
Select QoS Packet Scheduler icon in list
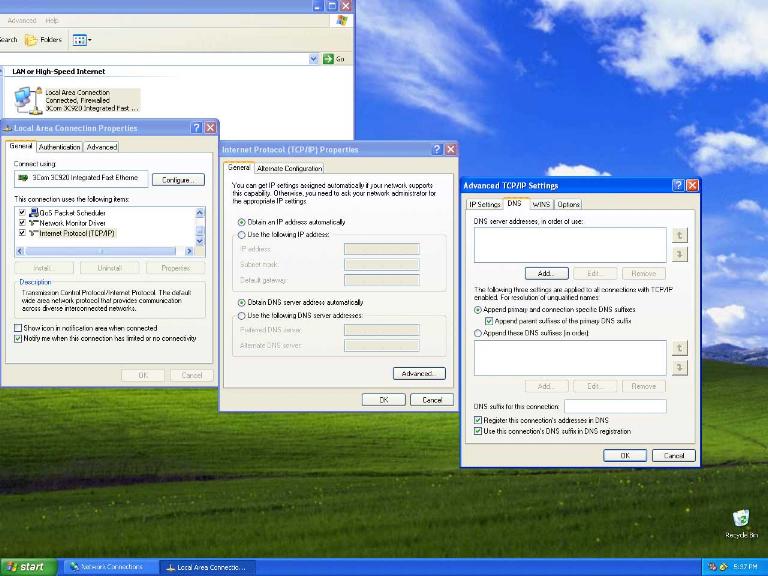tap(33, 213)
